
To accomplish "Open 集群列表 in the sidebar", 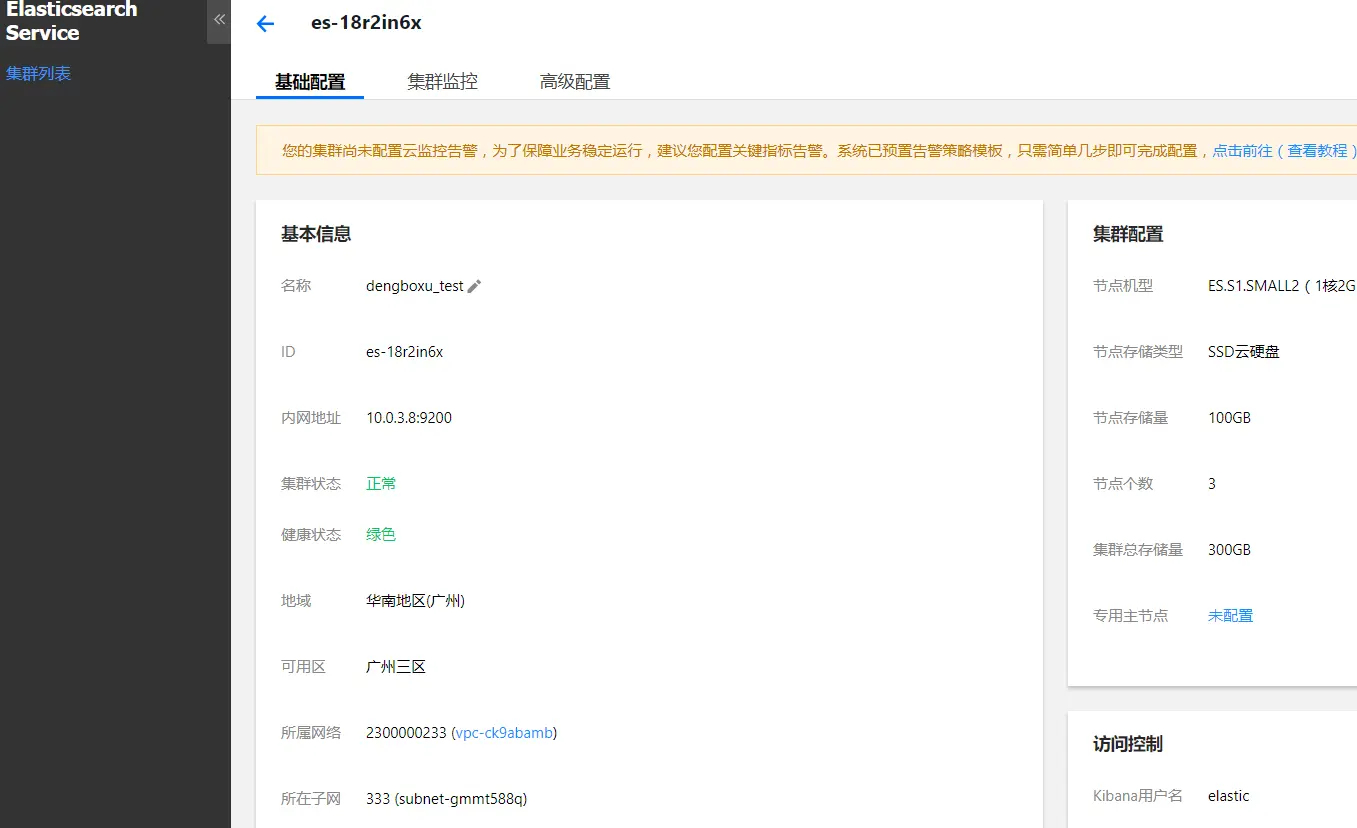I will coord(38,74).
